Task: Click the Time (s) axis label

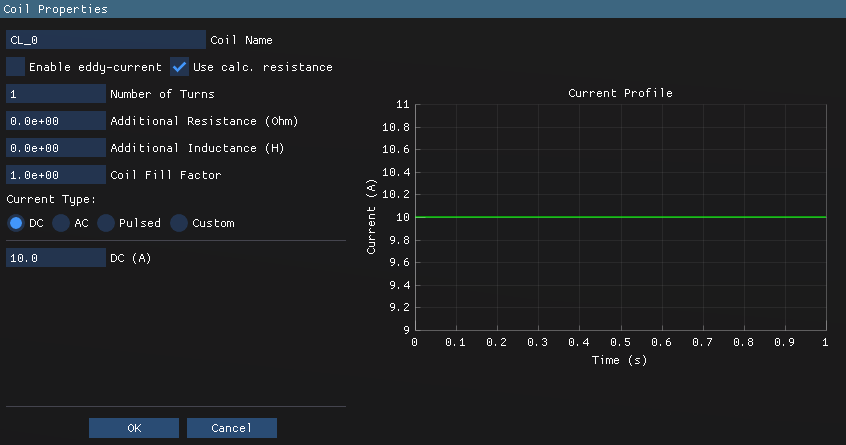Action: (620, 360)
